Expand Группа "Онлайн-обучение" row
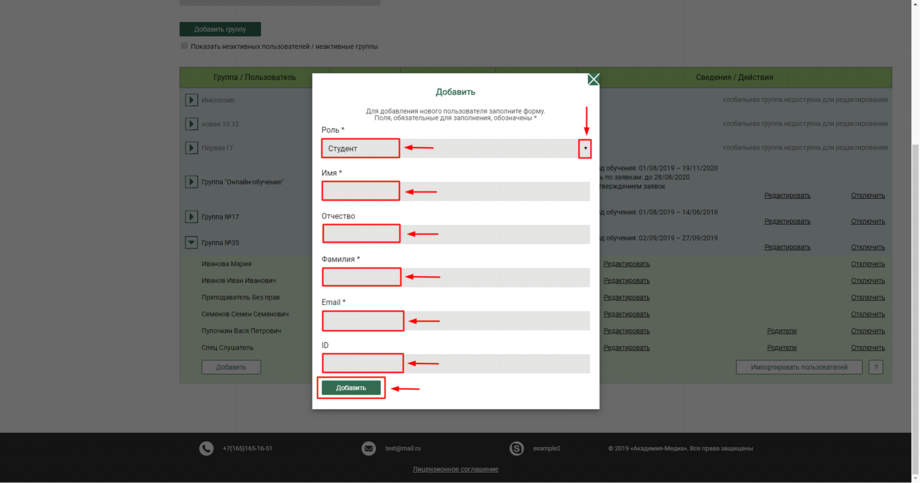 pos(191,182)
